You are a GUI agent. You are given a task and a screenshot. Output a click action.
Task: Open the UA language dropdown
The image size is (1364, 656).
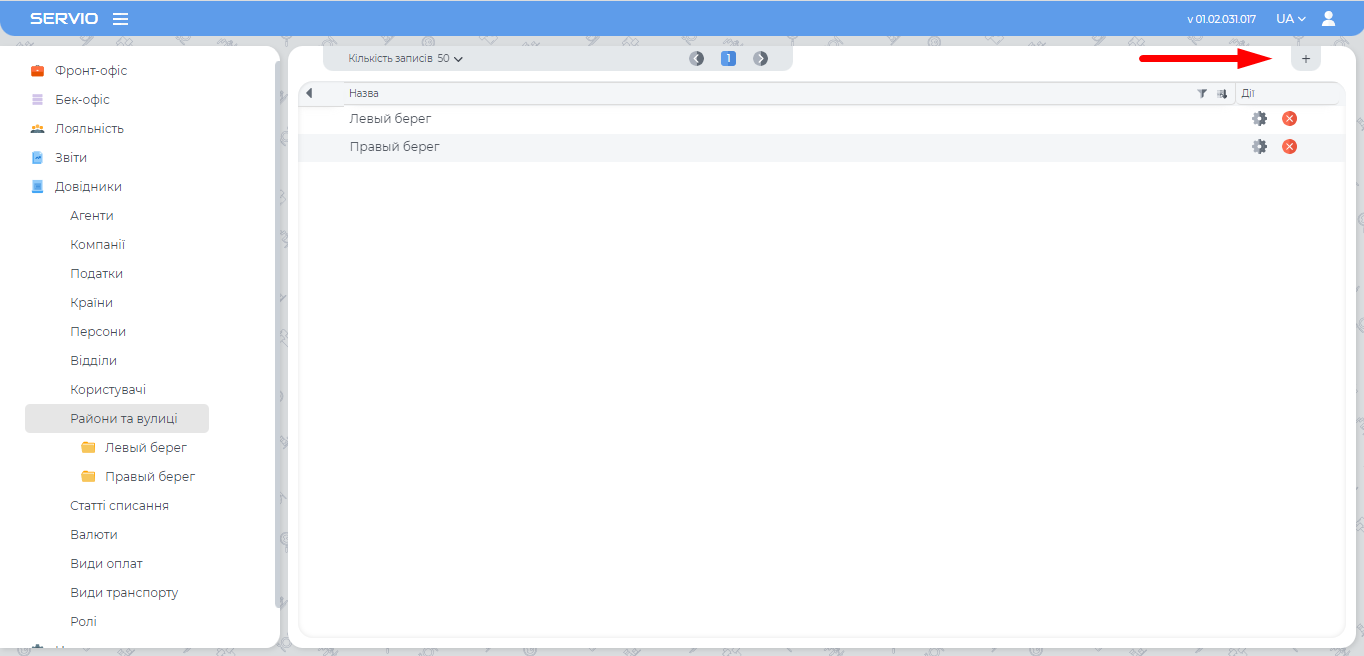point(1290,19)
